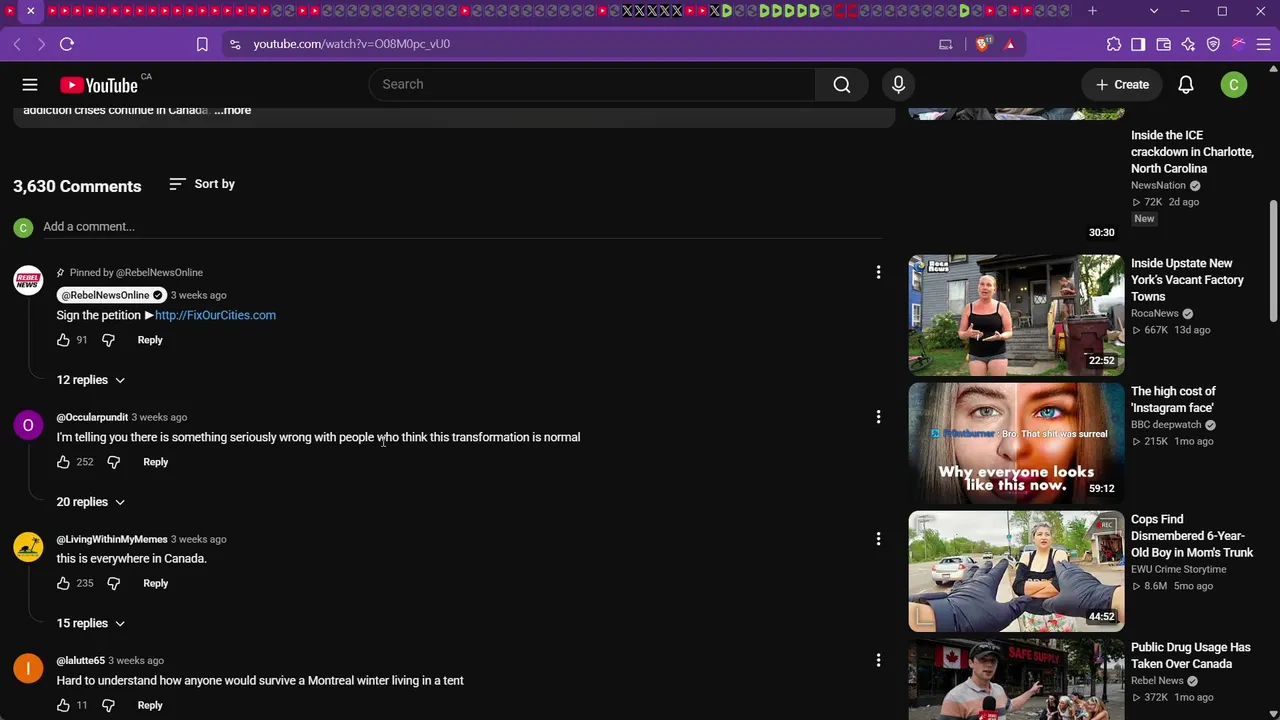Click the Add a comment field
Image resolution: width=1280 pixels, height=720 pixels.
point(462,227)
